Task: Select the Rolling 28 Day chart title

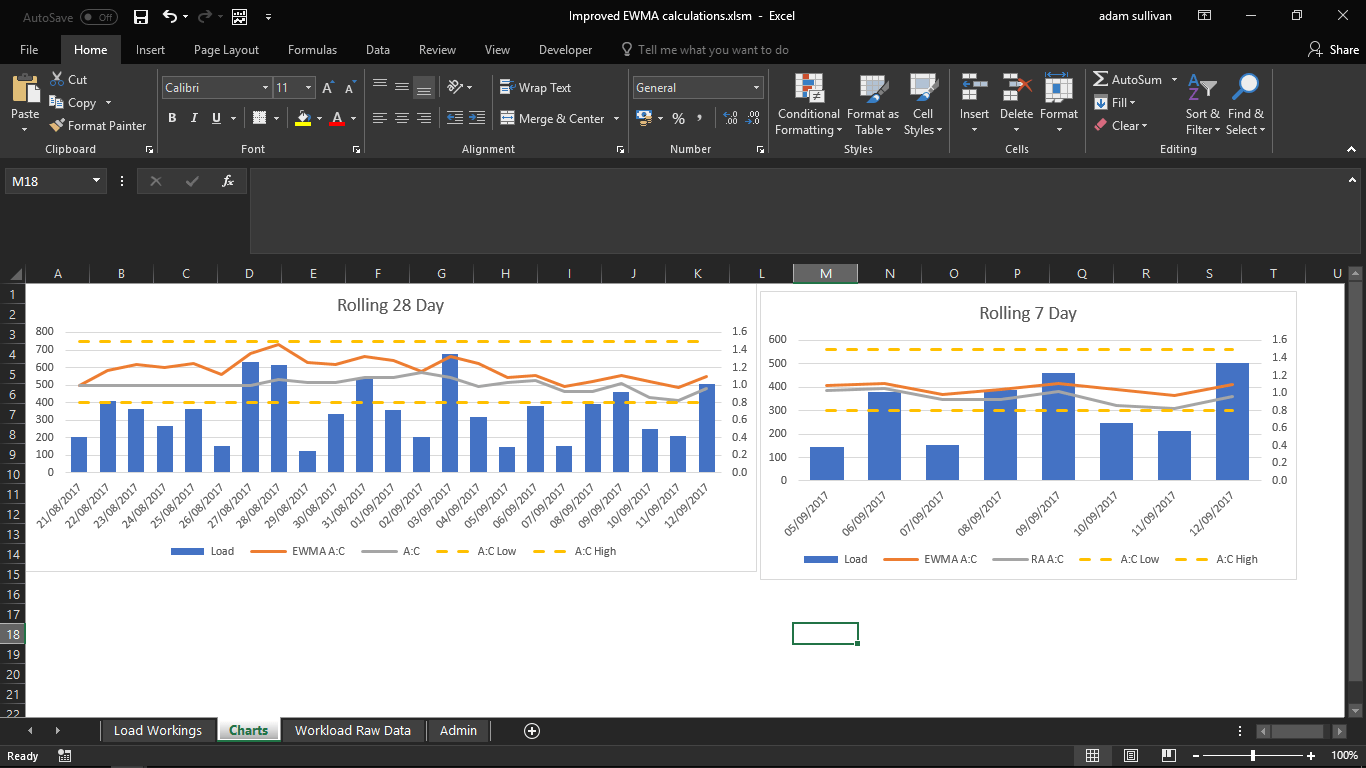Action: tap(390, 305)
